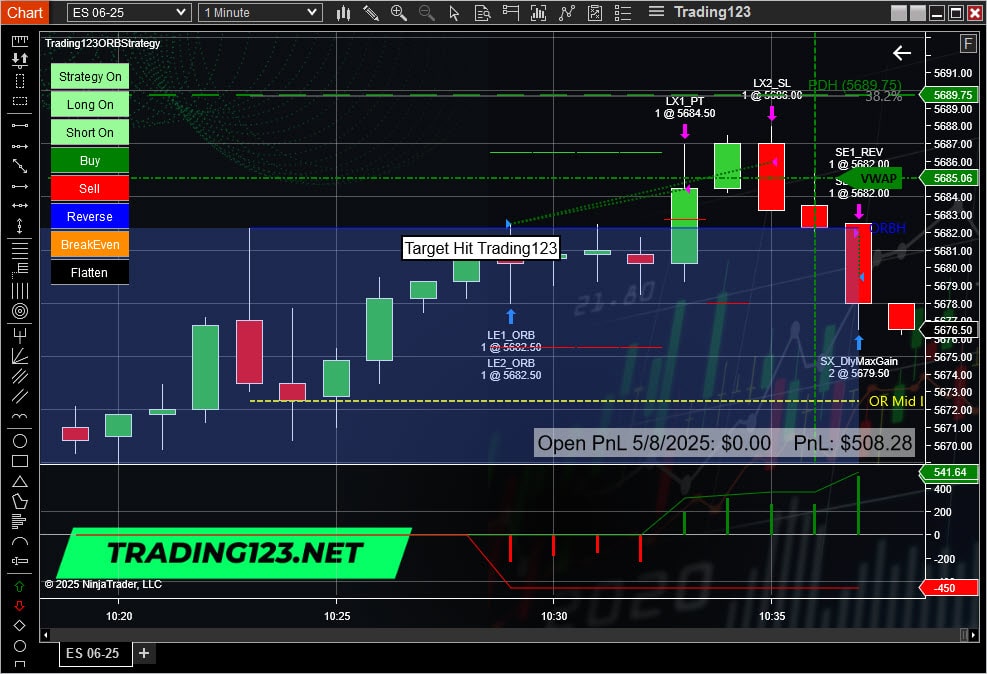987x674 pixels.
Task: Select the triangle drawing tool
Action: click(x=20, y=481)
